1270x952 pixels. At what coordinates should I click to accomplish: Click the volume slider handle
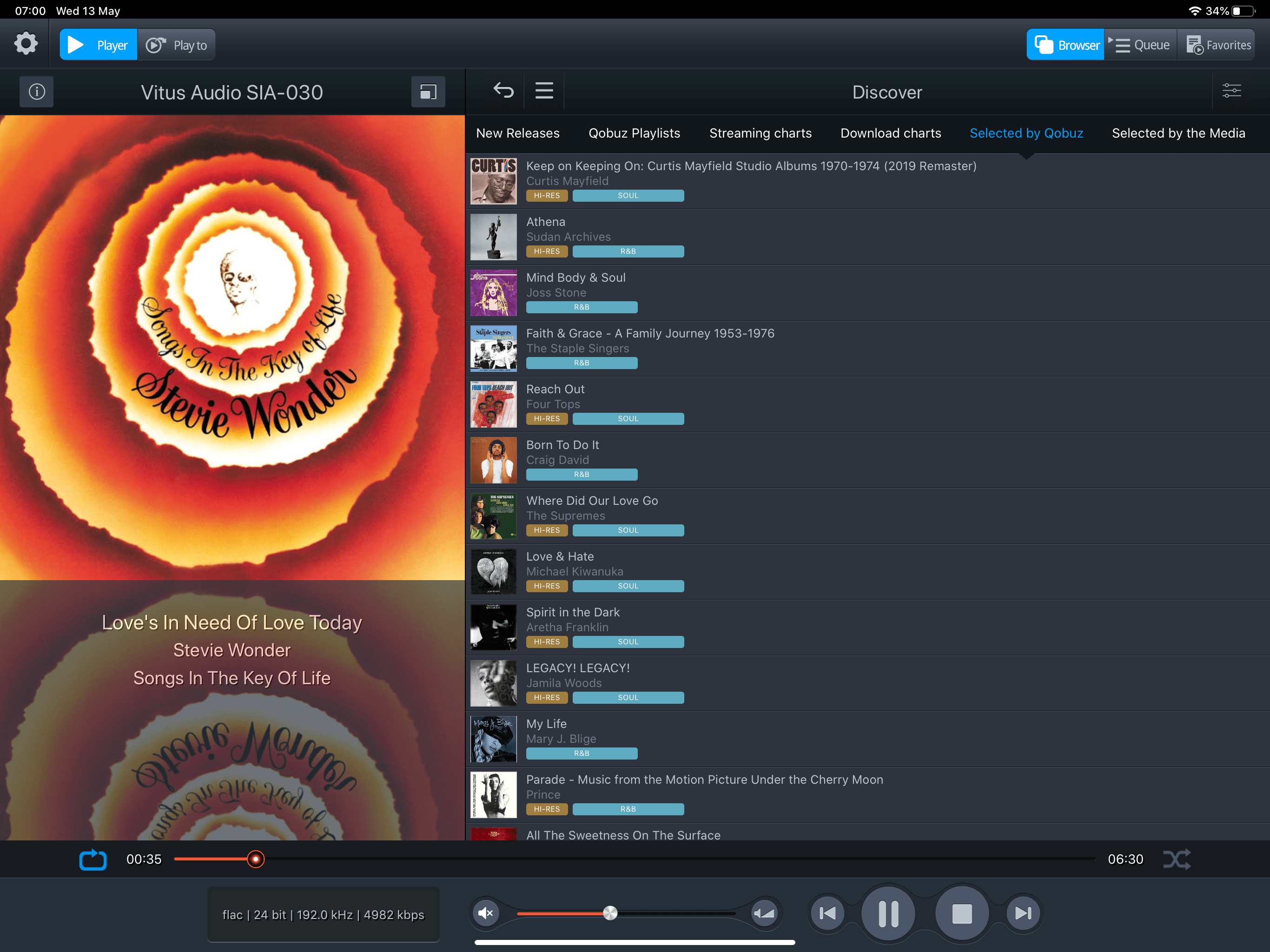[610, 913]
